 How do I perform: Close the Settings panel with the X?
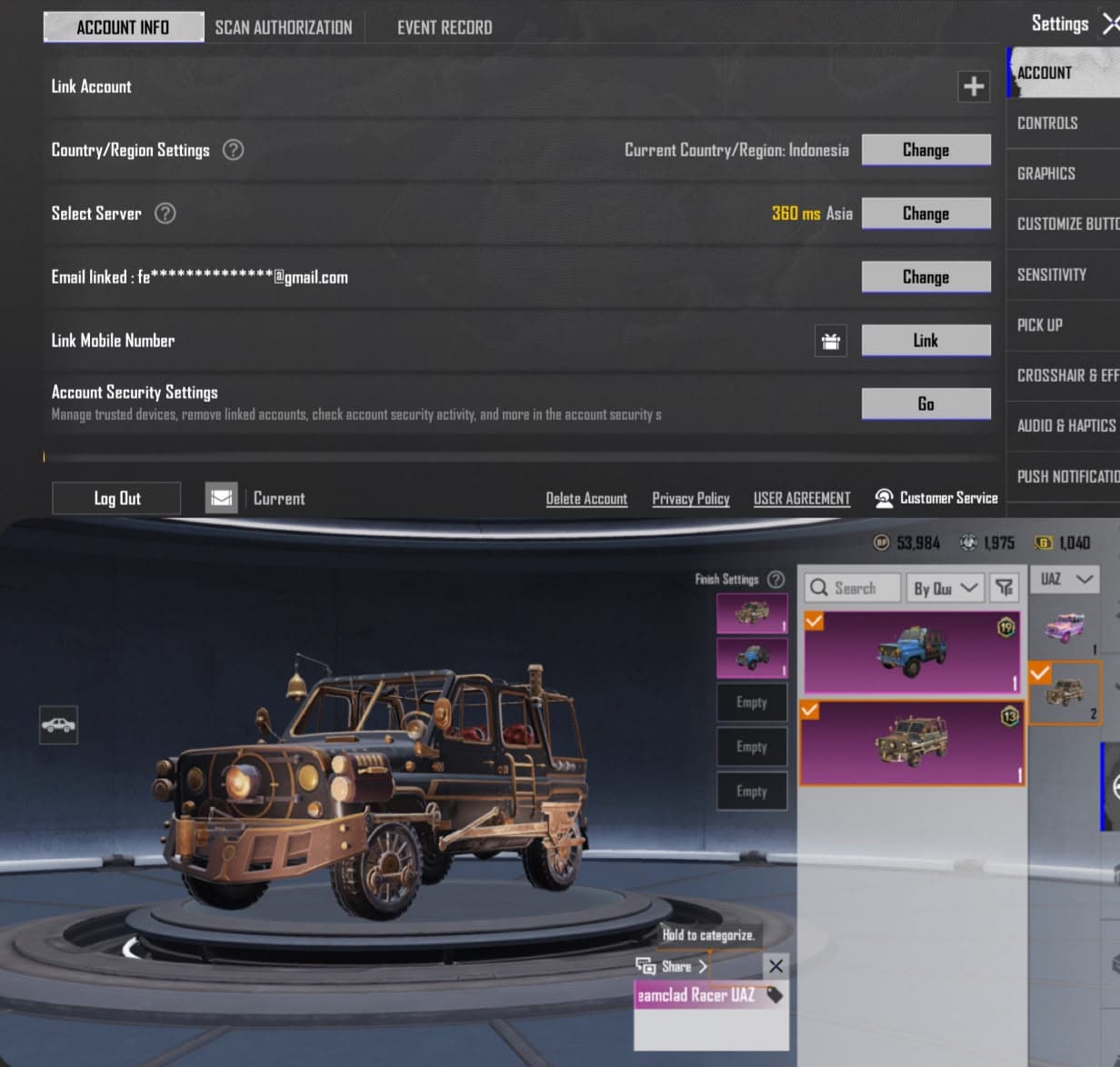pos(1111,25)
